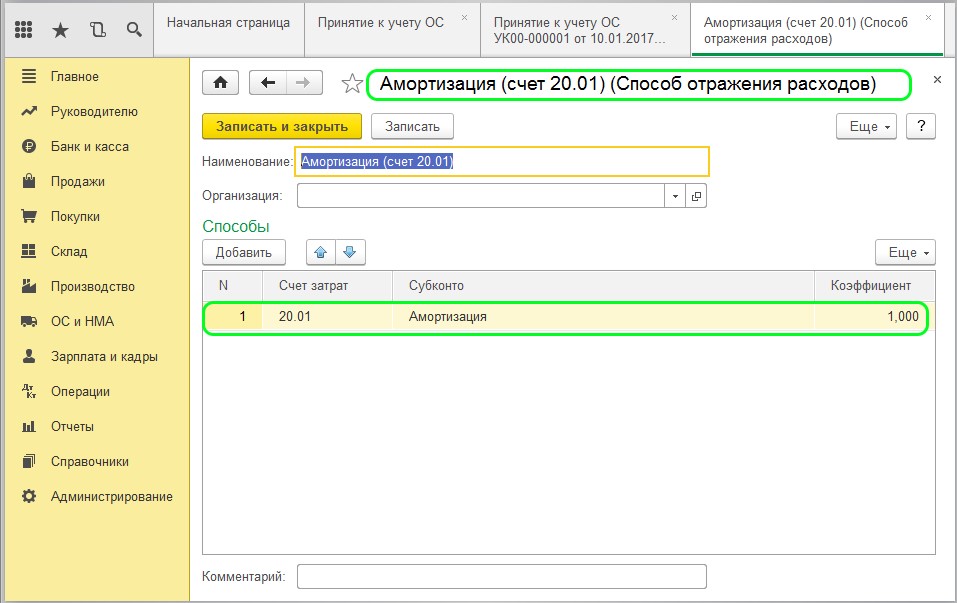The width and height of the screenshot is (957, 603).
Task: Go to the home page icon
Action: (220, 83)
